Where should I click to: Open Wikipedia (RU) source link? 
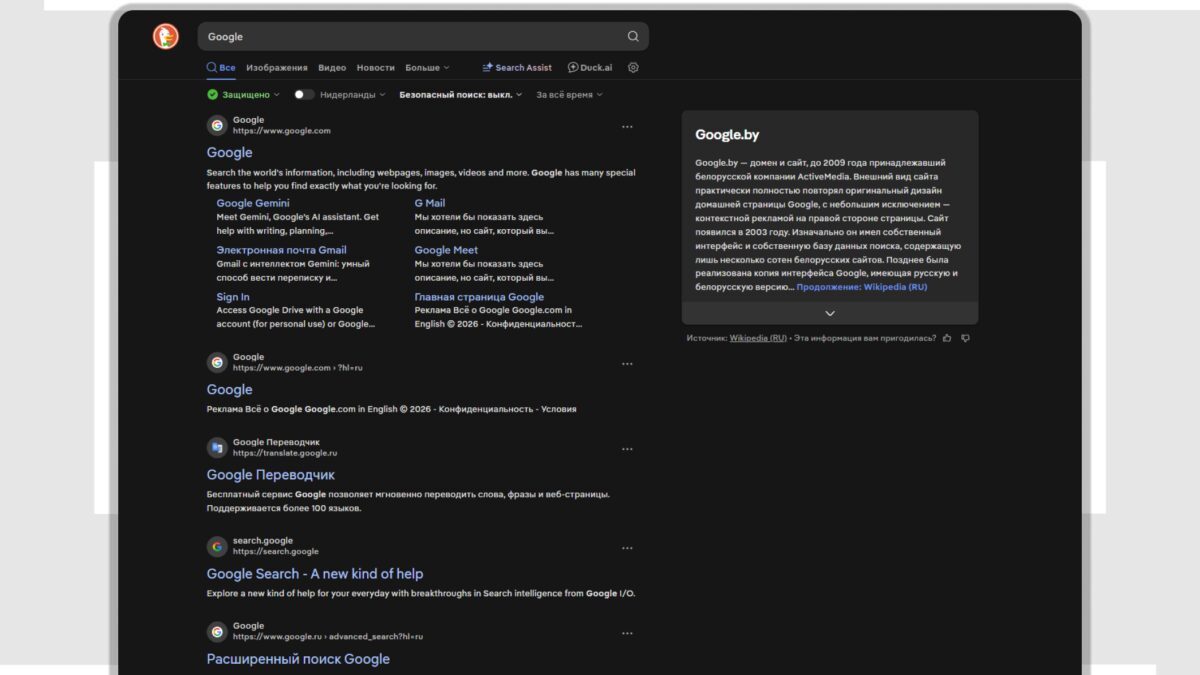758,338
